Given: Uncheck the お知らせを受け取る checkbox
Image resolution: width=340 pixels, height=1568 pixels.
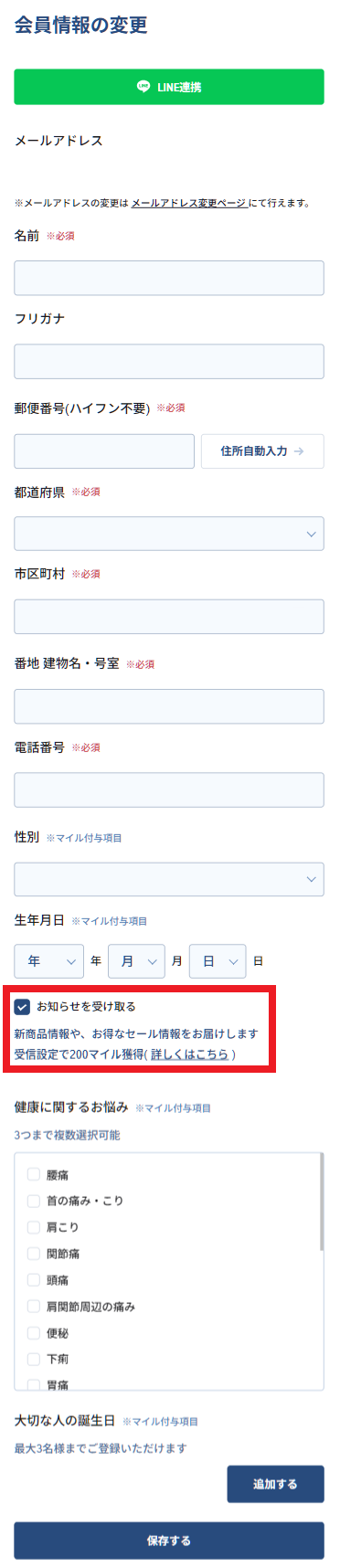Looking at the screenshot, I should [x=23, y=1007].
